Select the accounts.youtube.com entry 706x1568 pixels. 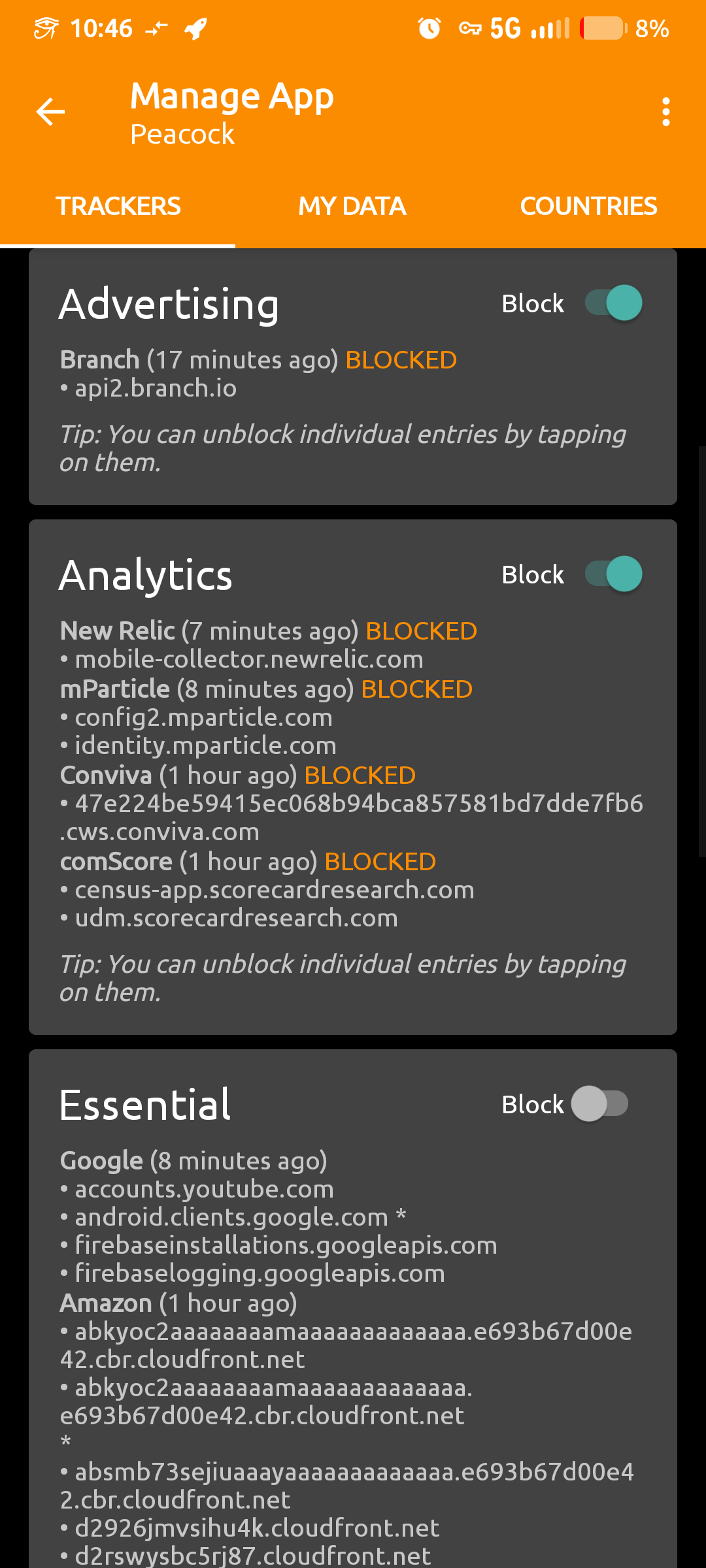pos(204,1190)
